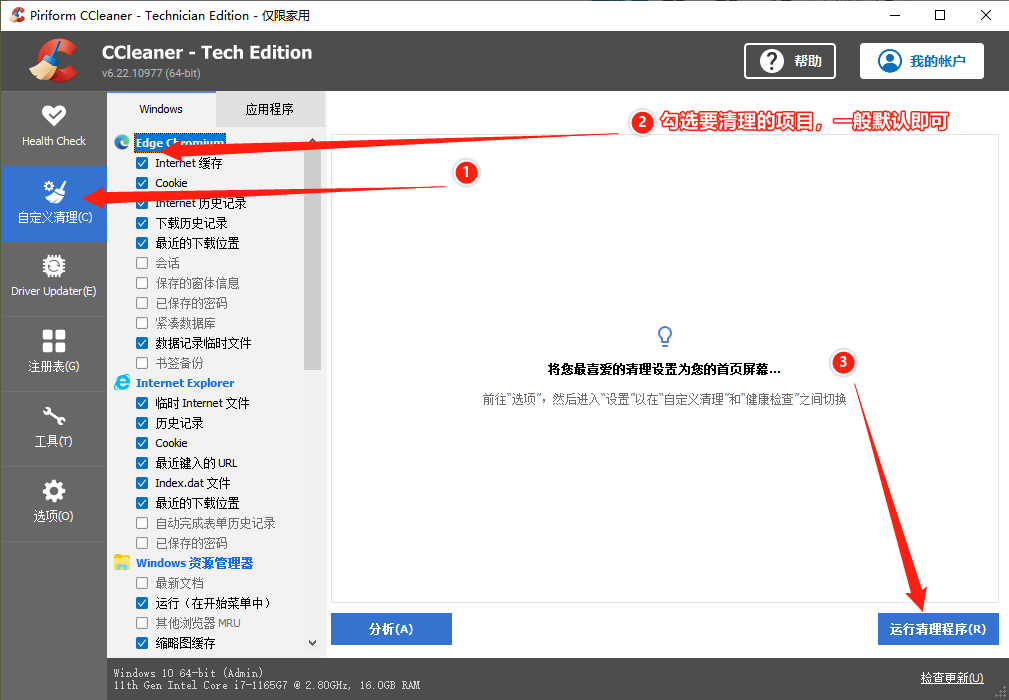Select the Internet Explorer section header
This screenshot has width=1009, height=700.
point(185,383)
